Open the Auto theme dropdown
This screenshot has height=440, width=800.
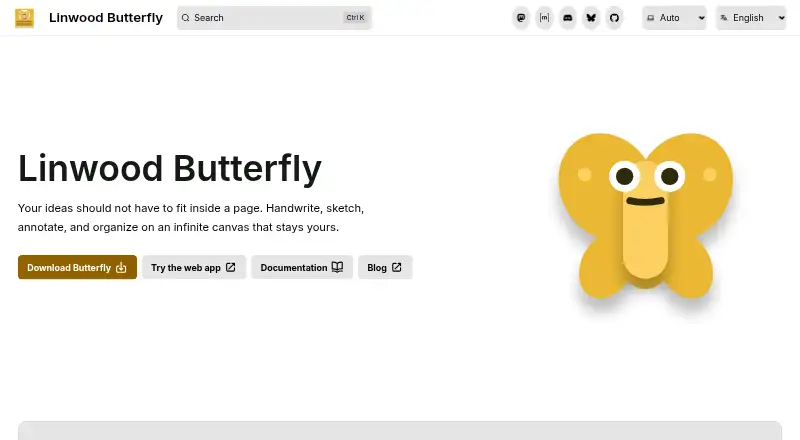(674, 18)
